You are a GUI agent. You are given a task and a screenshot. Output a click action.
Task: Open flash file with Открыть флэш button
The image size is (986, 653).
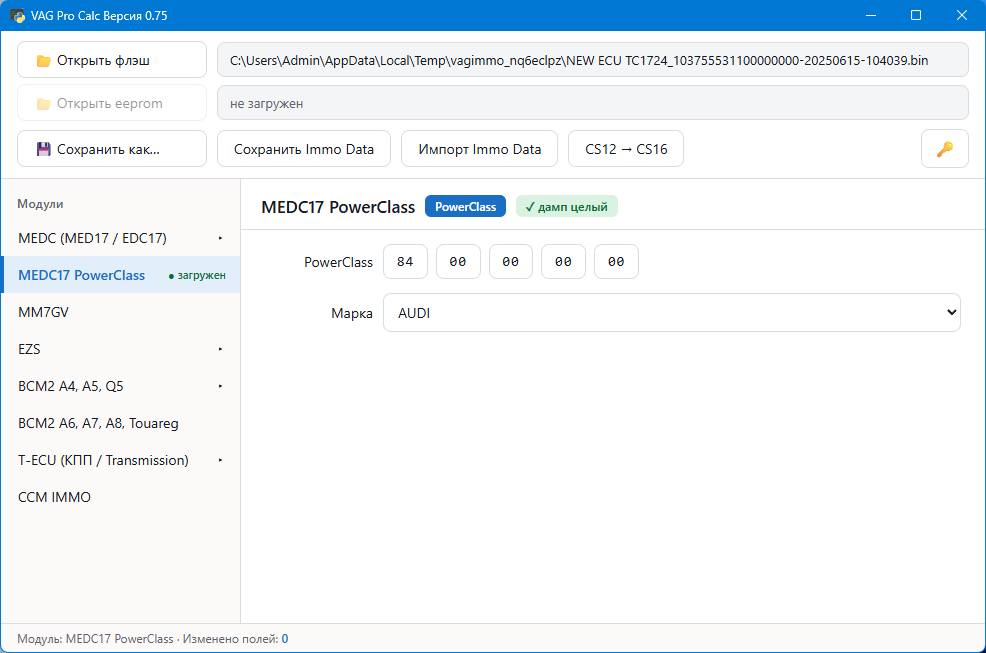tap(112, 60)
